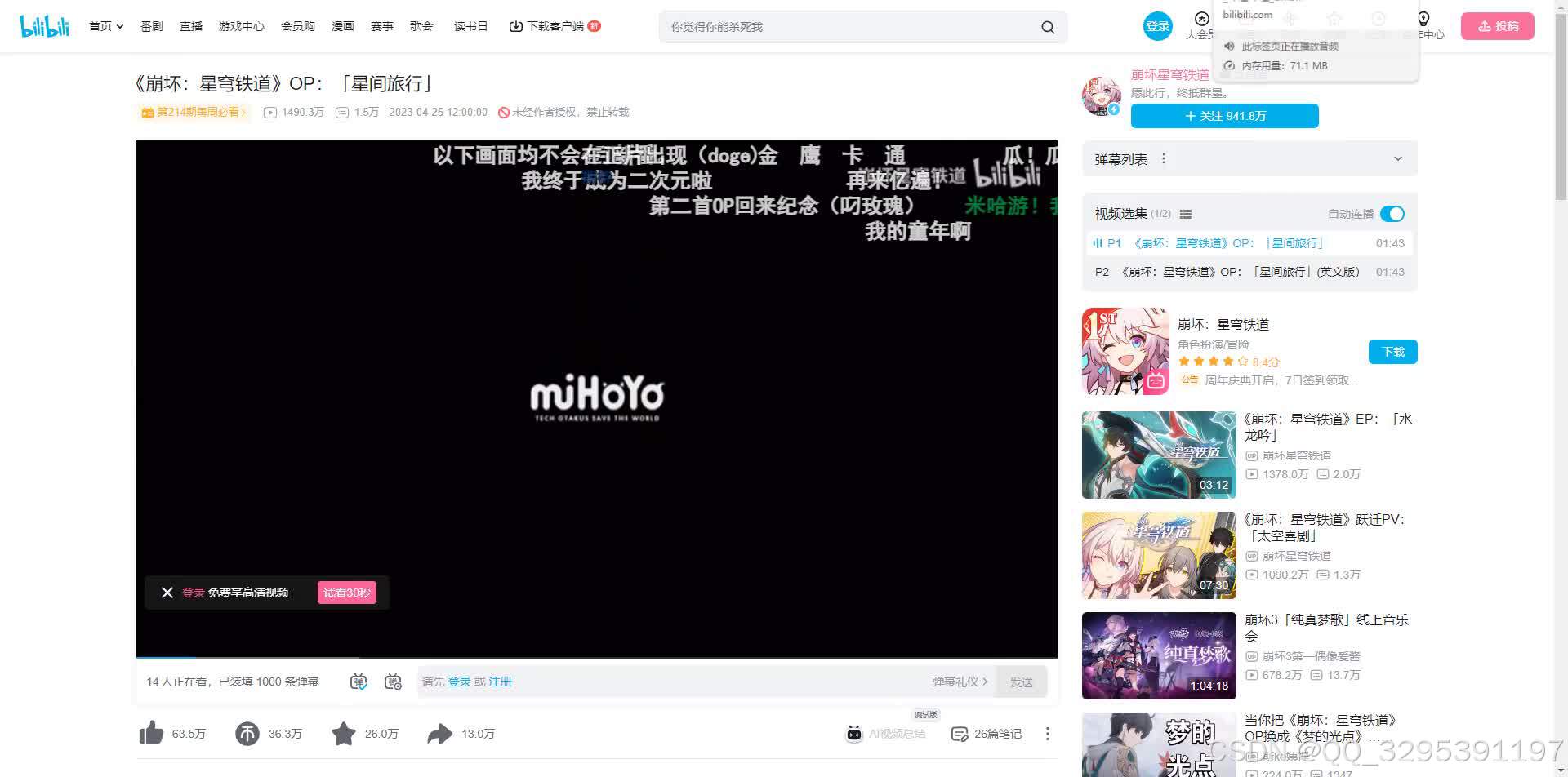Expand the 弹幕列表 panel chevron

[1397, 159]
